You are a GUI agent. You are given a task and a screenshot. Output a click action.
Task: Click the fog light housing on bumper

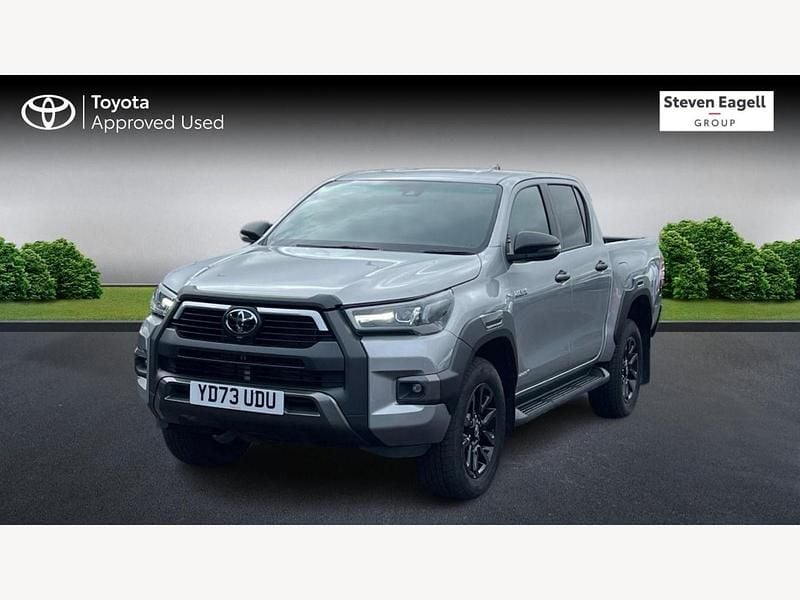pos(417,389)
